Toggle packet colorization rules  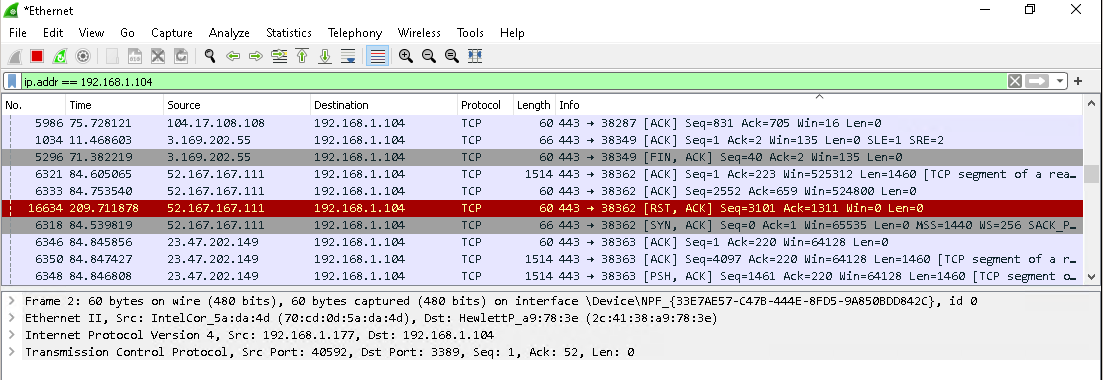pos(378,56)
